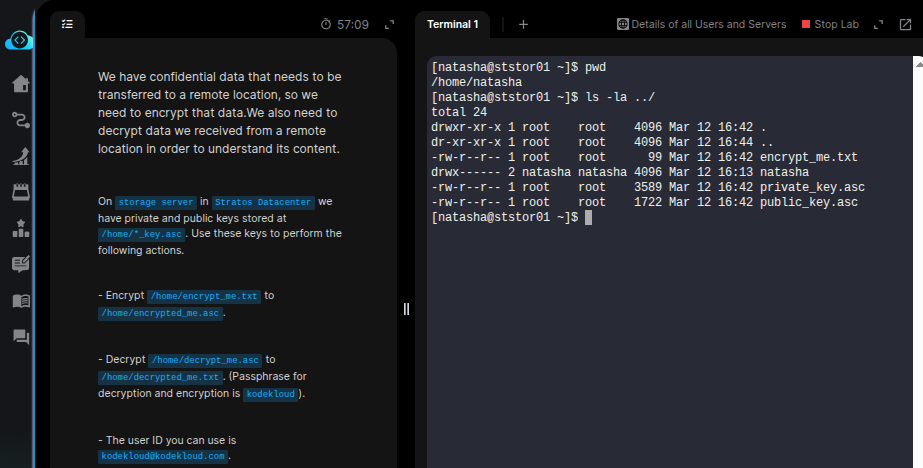
Task: Click the KodeKloud cloud logo
Action: [19, 40]
